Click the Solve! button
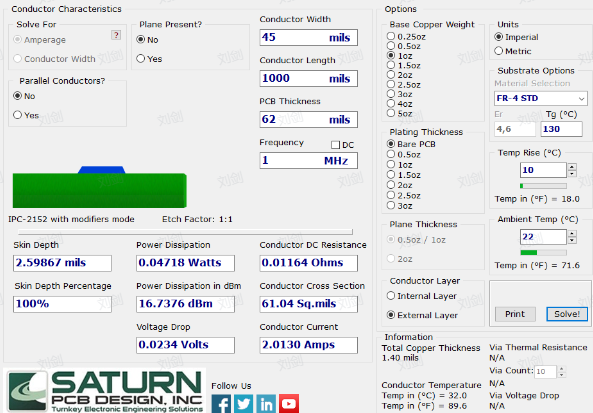The height and width of the screenshot is (413, 593). click(567, 314)
